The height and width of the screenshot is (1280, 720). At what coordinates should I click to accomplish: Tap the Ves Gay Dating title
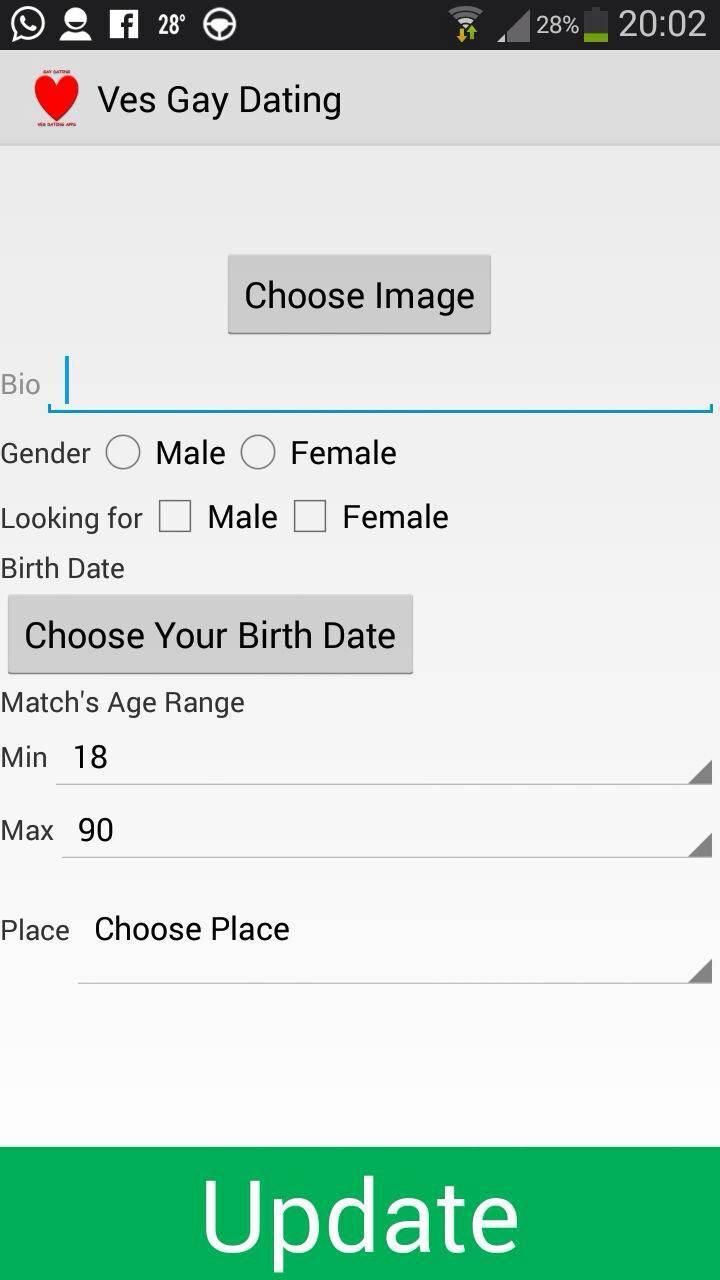point(219,100)
